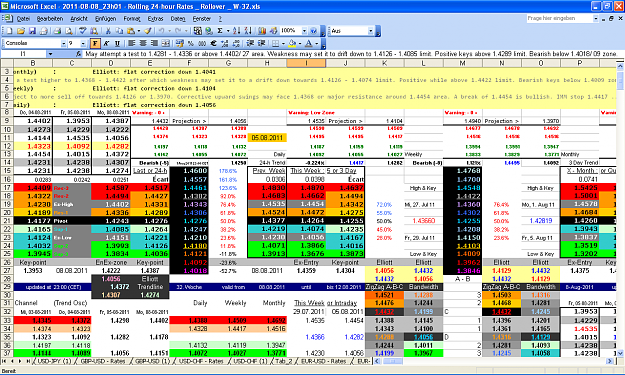Increase cell indent
Viewport: 625px width, 375px height.
261,43
